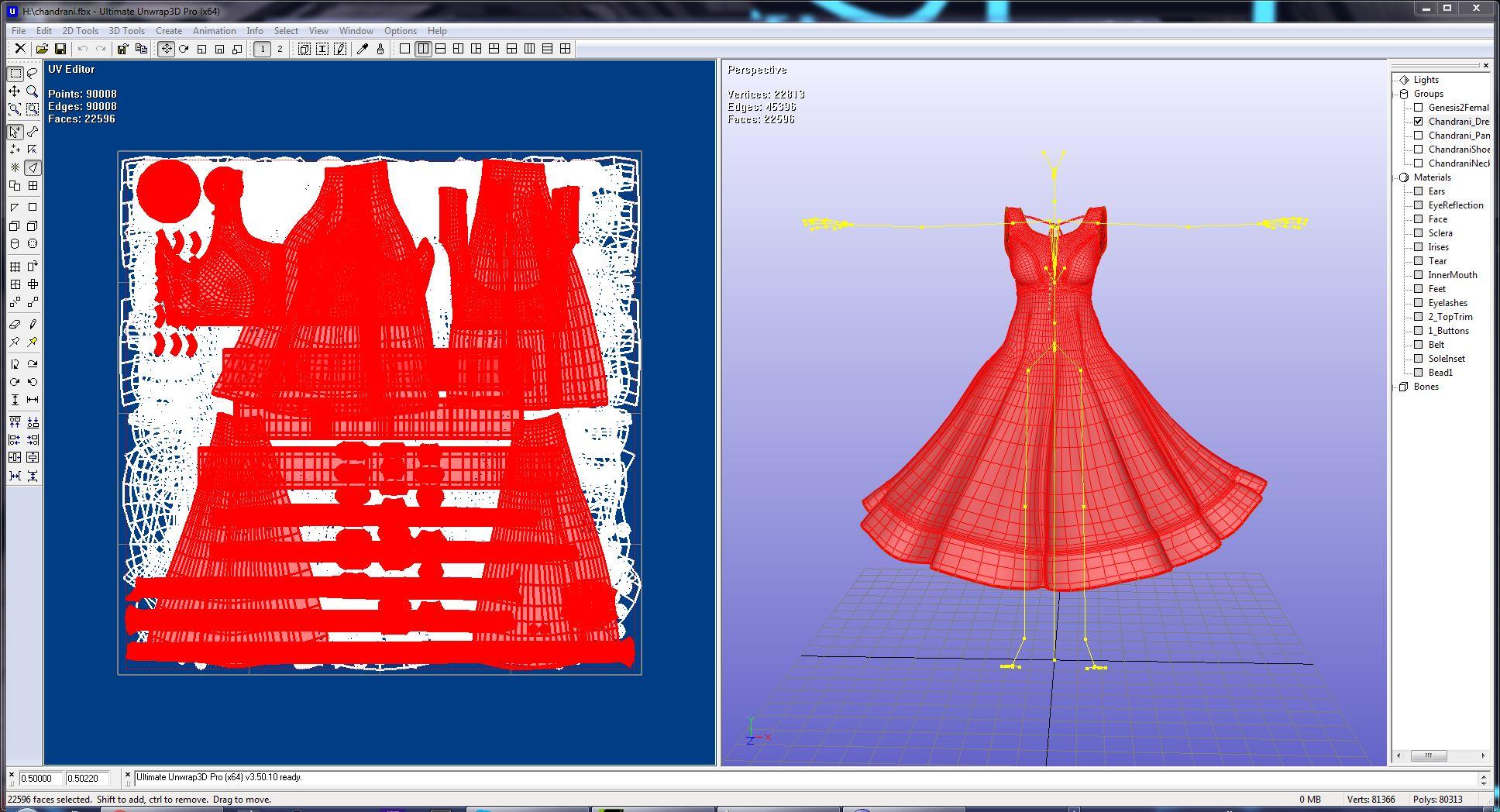This screenshot has width=1500, height=812.
Task: Pick the eyedropper tool in the toolbar
Action: [362, 49]
